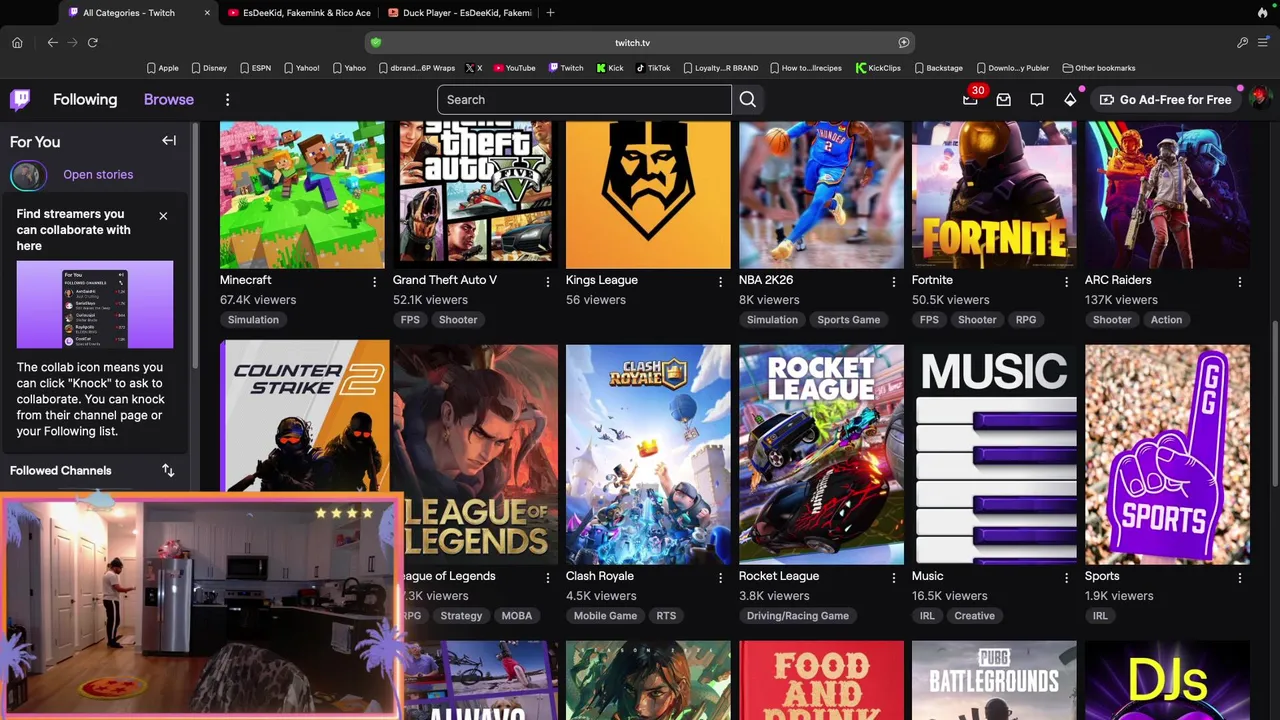Viewport: 1280px width, 720px height.
Task: Switch to the Duck Player tab
Action: coord(459,13)
